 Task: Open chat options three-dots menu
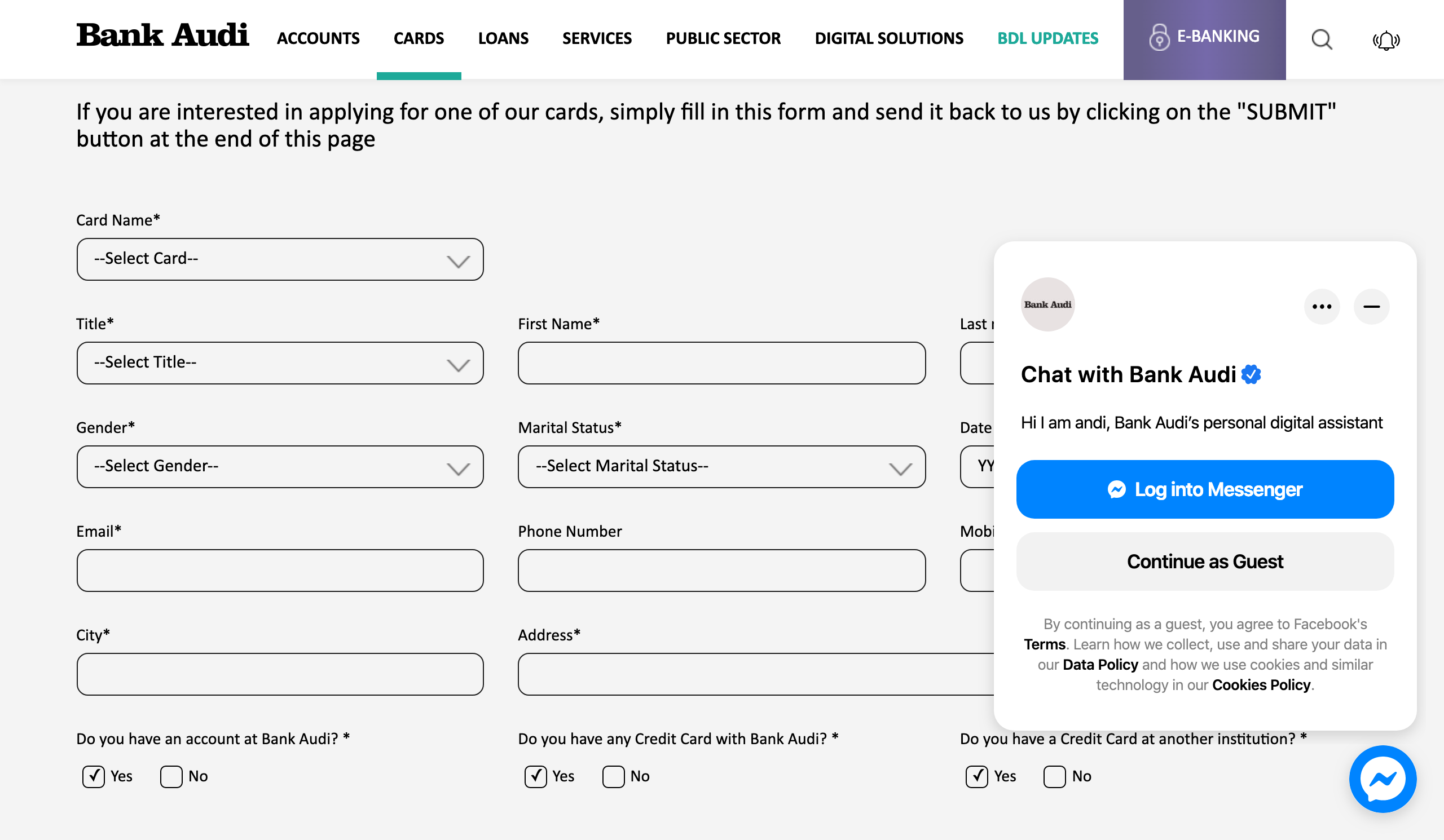pyautogui.click(x=1322, y=307)
